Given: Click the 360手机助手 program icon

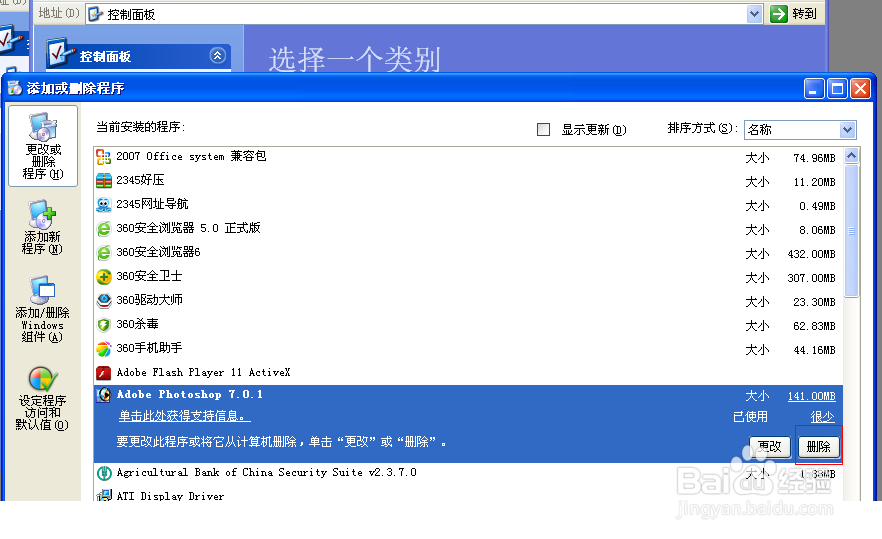Looking at the screenshot, I should 104,349.
